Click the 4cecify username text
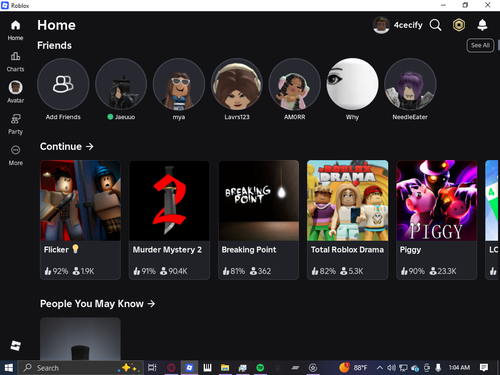The image size is (500, 375). coord(408,25)
